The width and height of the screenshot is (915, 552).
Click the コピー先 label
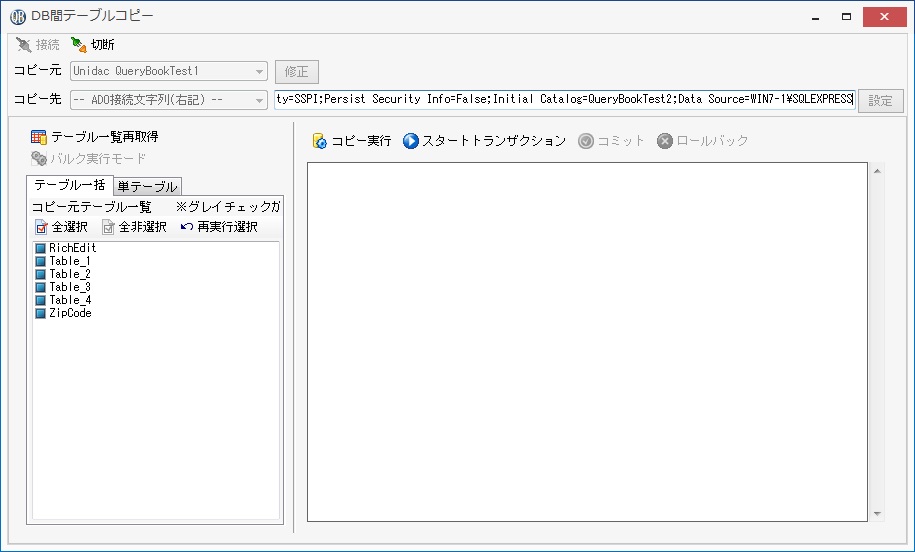pos(37,99)
